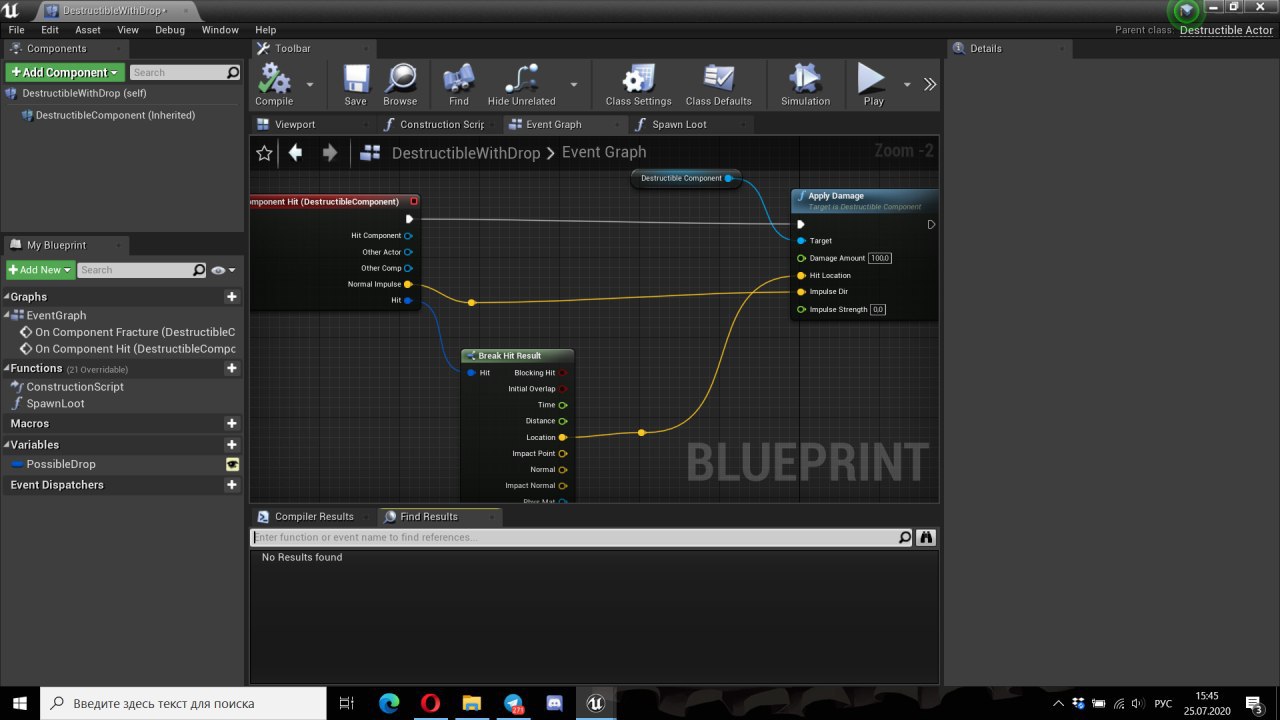This screenshot has height=720, width=1280.
Task: Open Windows Start menu
Action: click(x=20, y=703)
